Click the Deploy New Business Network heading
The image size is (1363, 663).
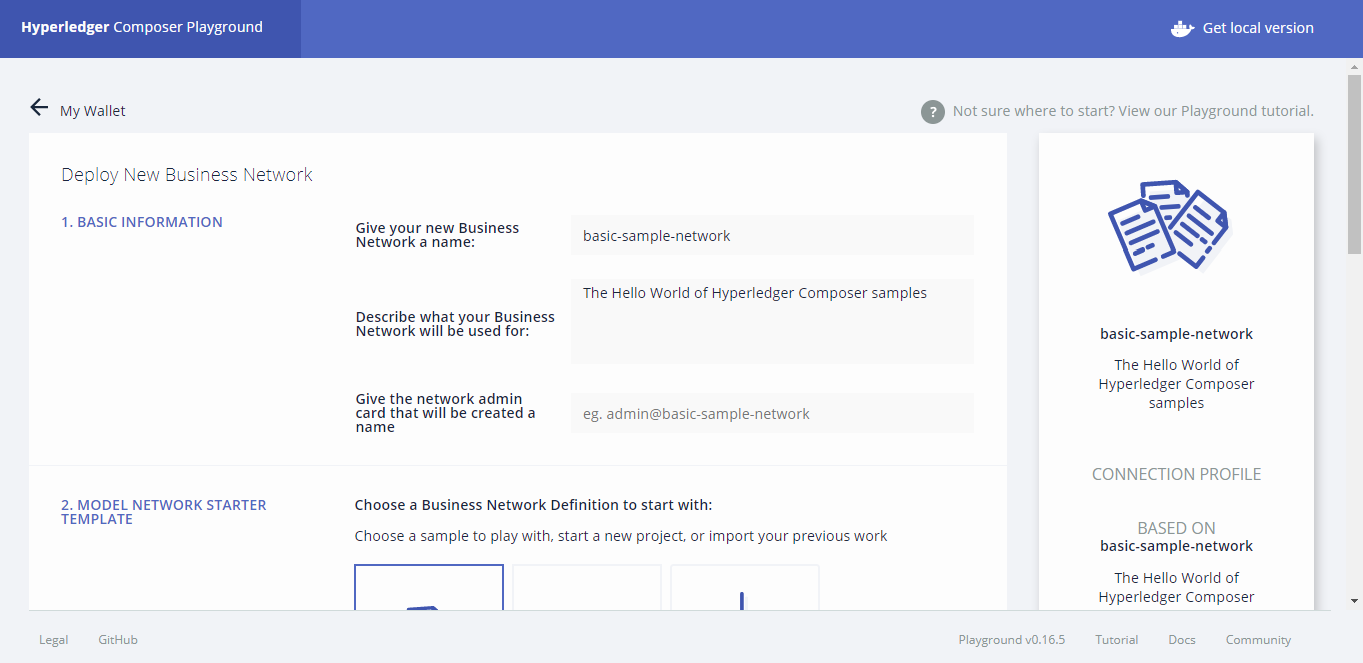click(x=187, y=175)
